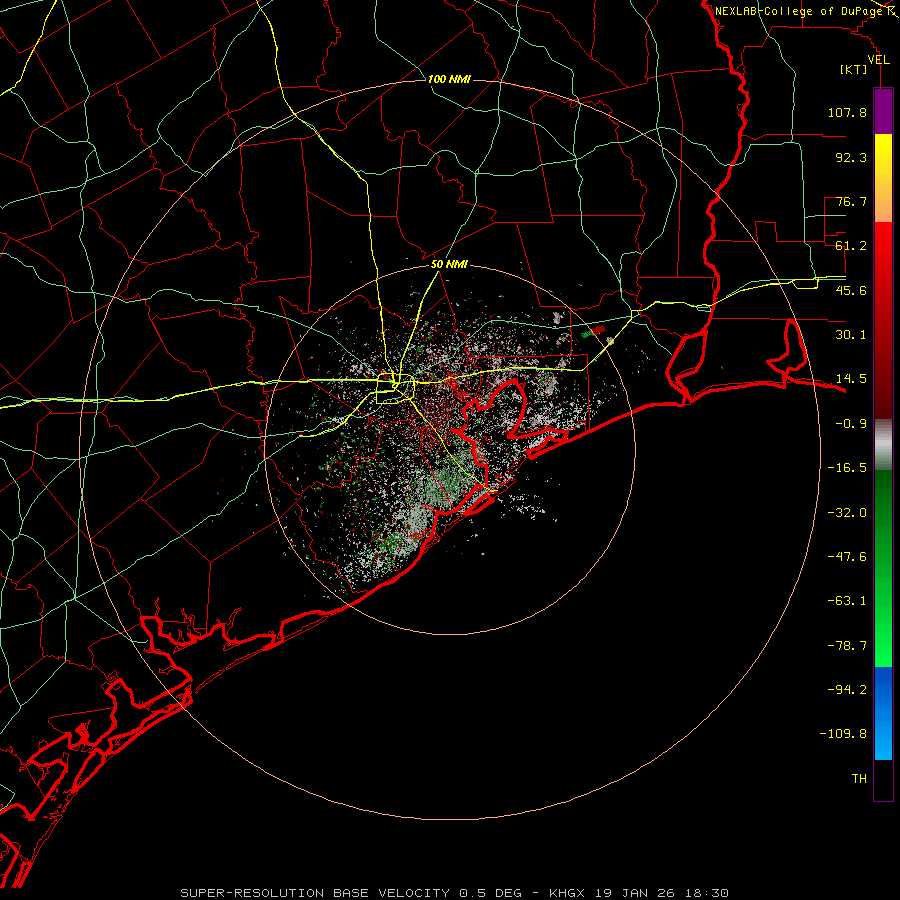Click the TH threshold label
The height and width of the screenshot is (900, 900).
(x=859, y=779)
